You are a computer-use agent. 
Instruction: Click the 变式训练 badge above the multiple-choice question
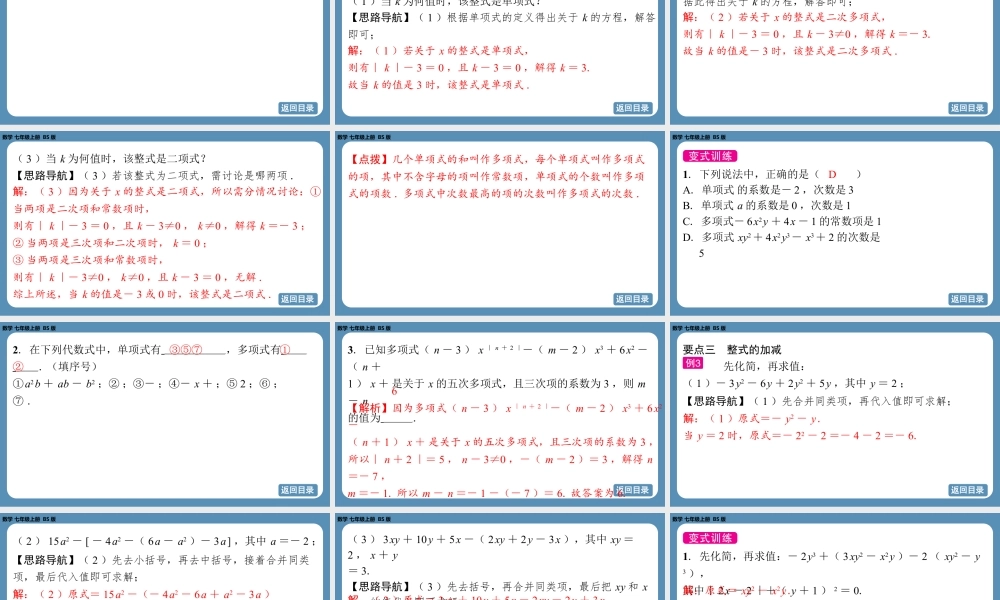710,156
